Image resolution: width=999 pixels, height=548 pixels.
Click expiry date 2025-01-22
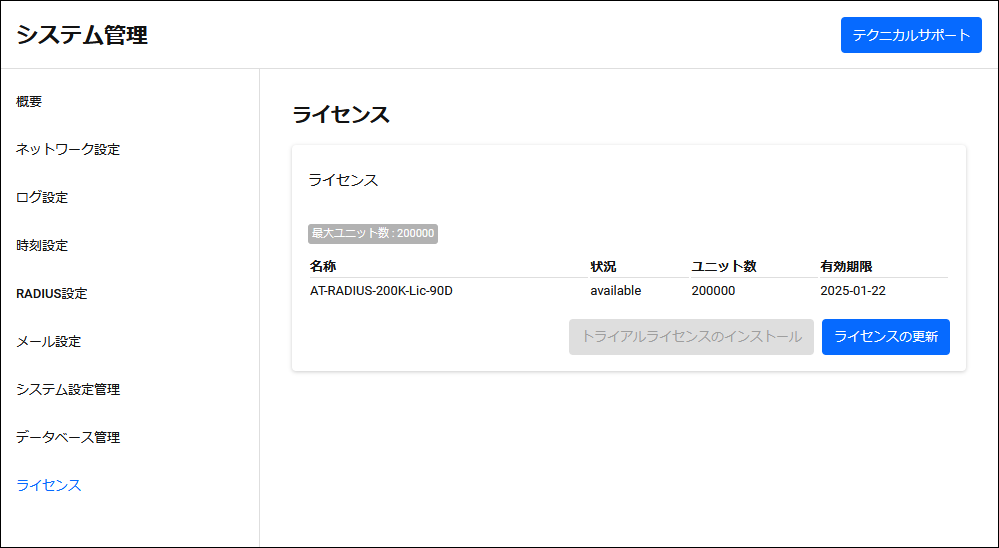(x=853, y=291)
